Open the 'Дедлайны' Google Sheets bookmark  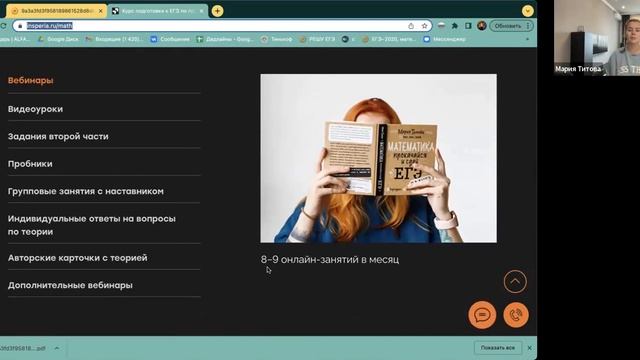point(224,39)
